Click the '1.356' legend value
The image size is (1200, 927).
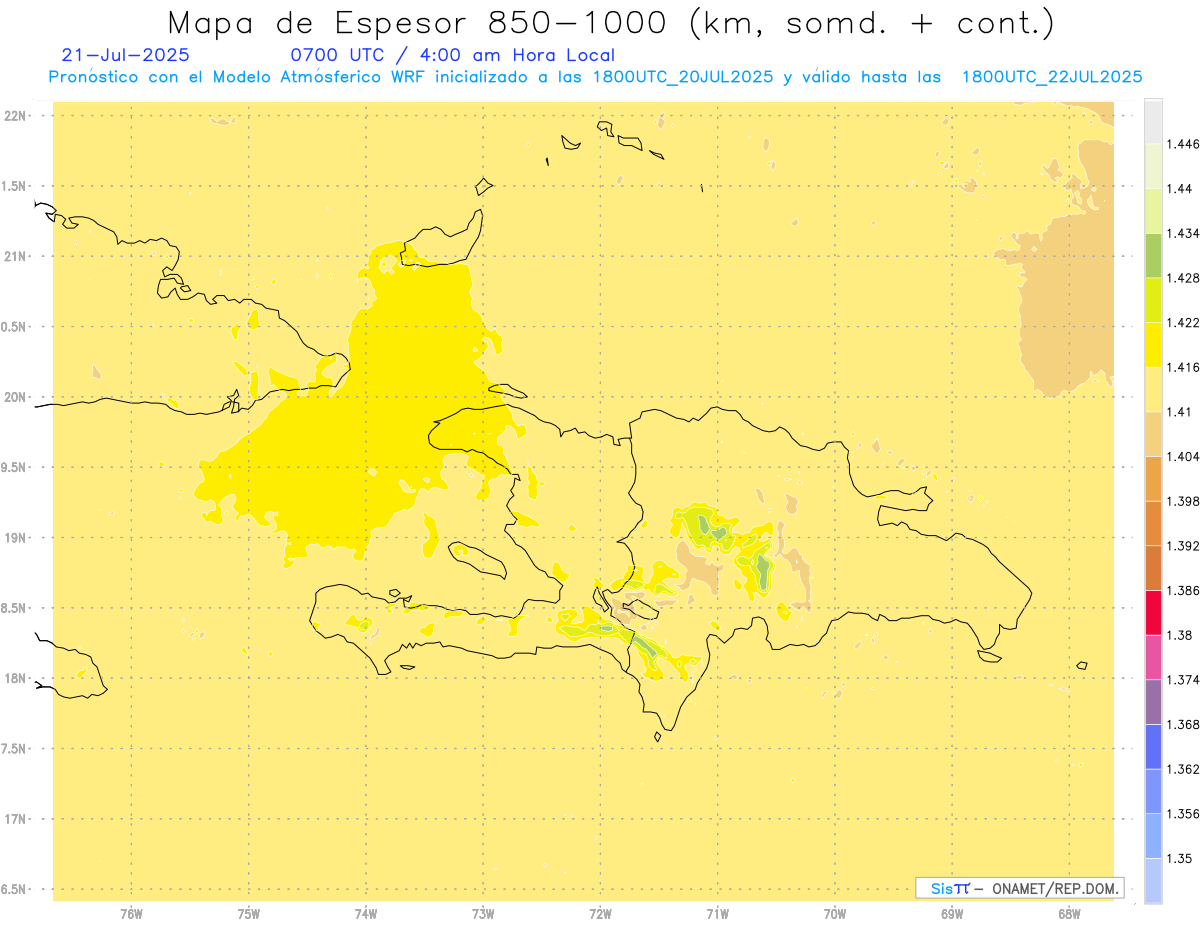pyautogui.click(x=1183, y=814)
